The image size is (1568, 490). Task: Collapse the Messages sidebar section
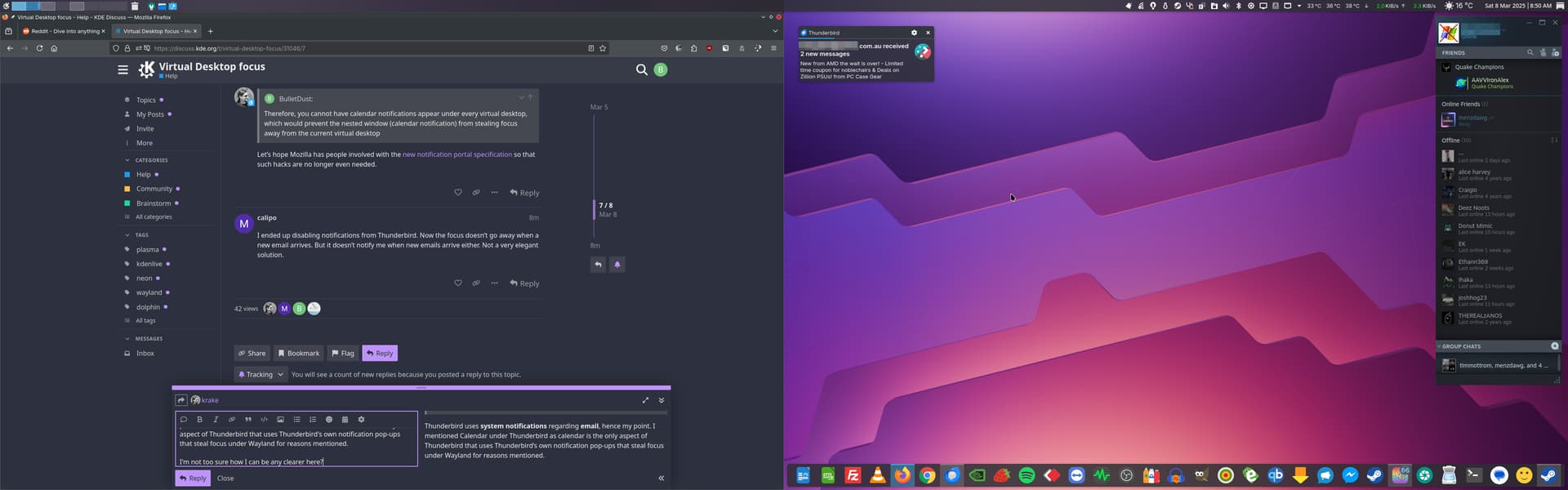(144, 339)
